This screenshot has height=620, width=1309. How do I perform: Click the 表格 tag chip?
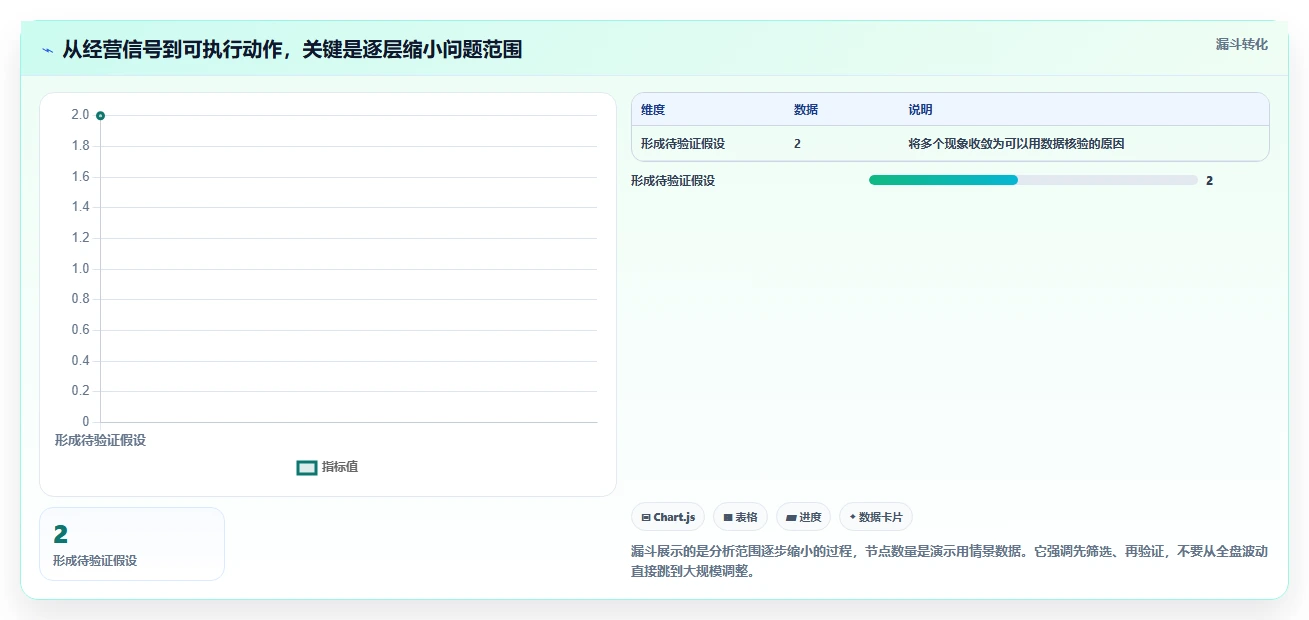740,517
